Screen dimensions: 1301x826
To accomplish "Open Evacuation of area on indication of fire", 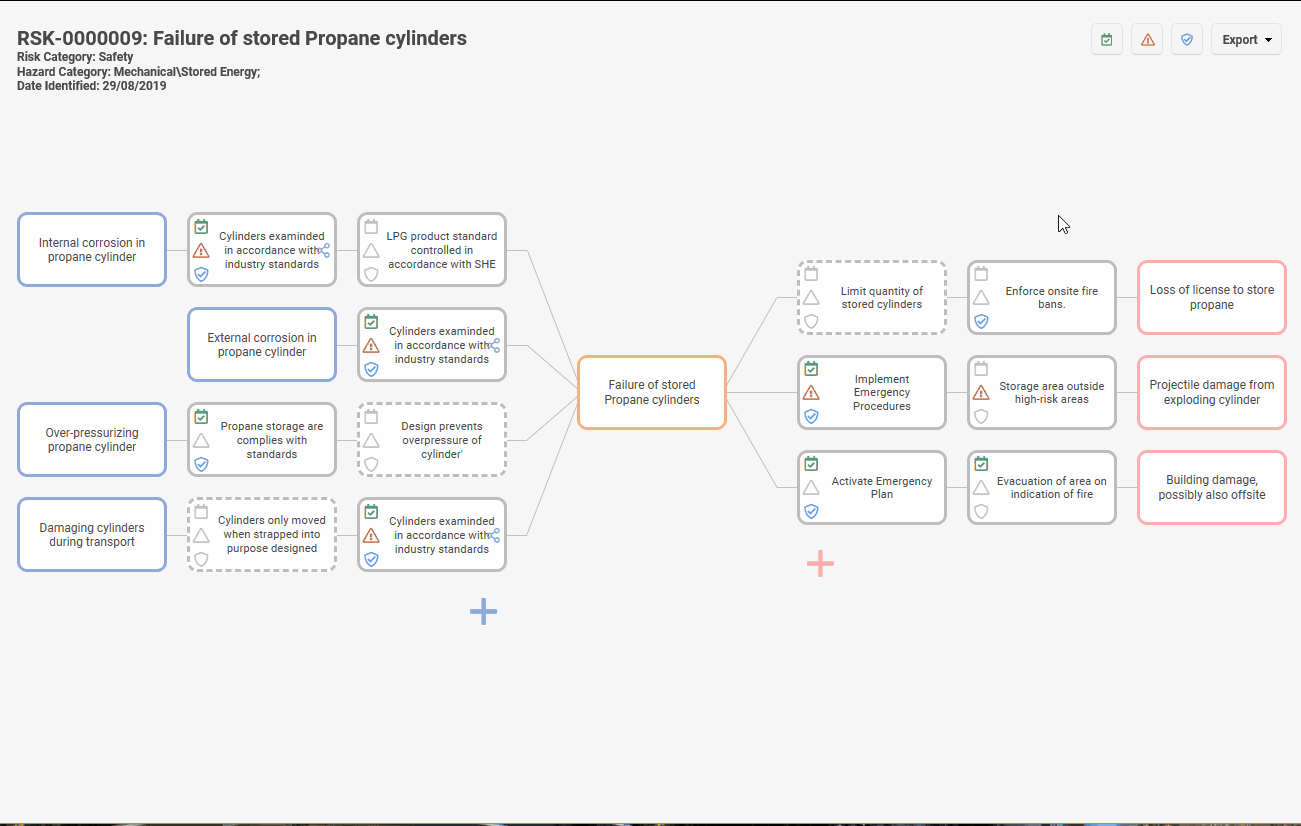I will point(1051,488).
